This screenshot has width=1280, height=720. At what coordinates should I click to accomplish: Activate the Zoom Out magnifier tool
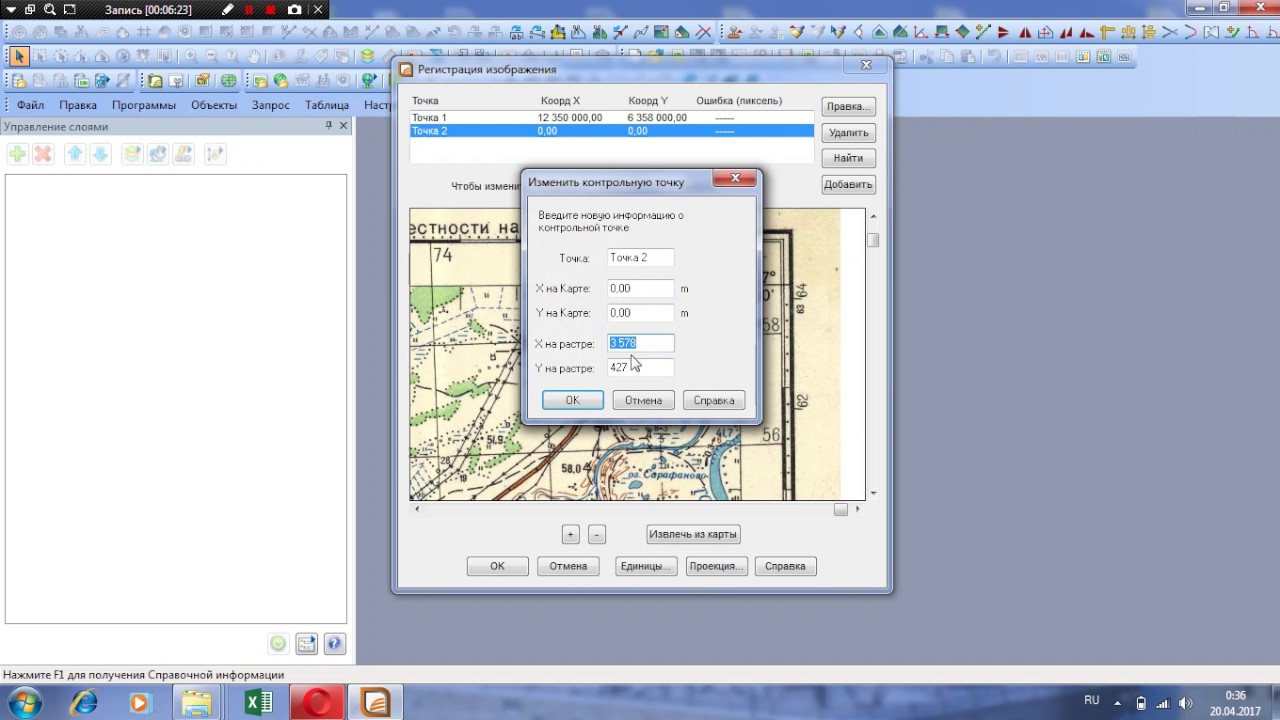[x=211, y=56]
